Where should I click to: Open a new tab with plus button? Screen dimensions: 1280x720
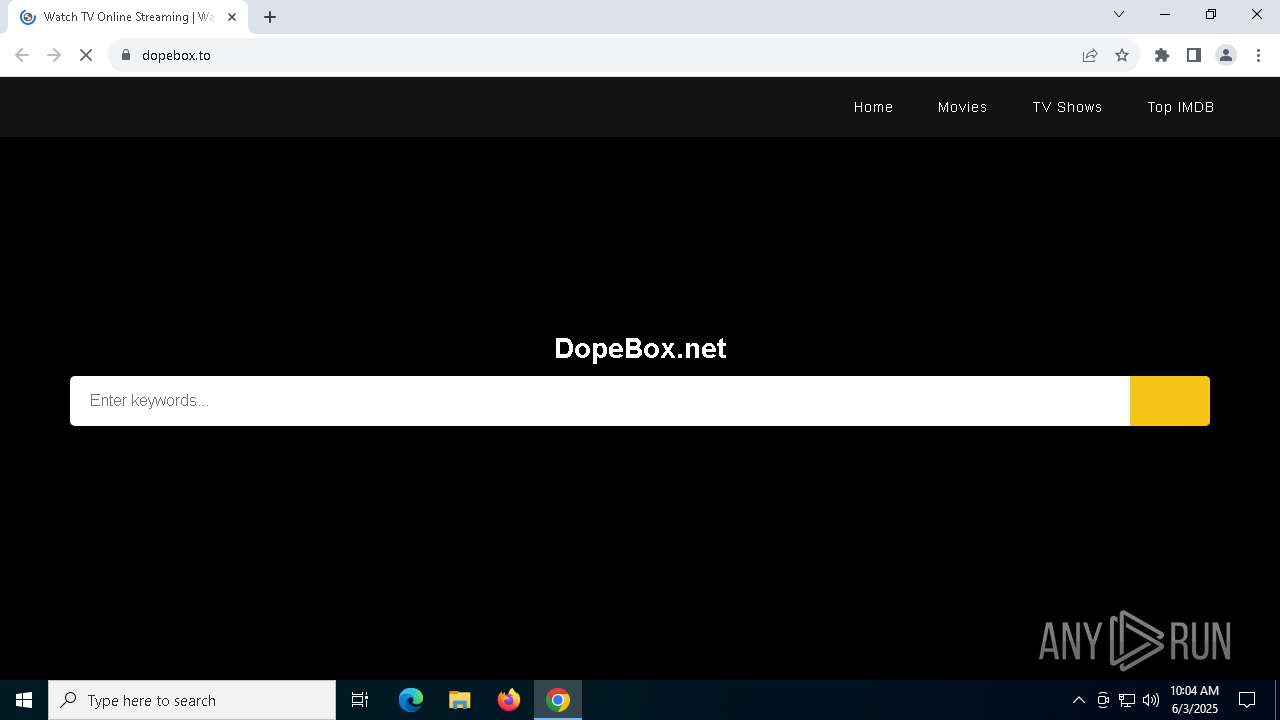(270, 17)
